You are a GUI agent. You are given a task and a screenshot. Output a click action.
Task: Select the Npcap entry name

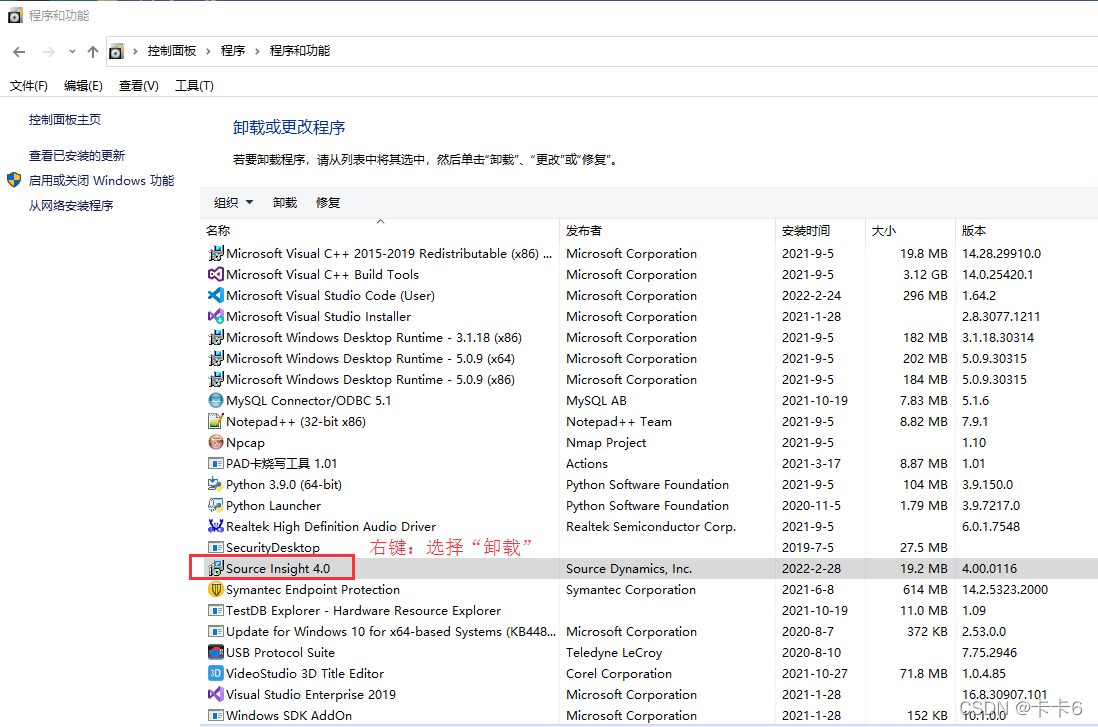pyautogui.click(x=245, y=443)
